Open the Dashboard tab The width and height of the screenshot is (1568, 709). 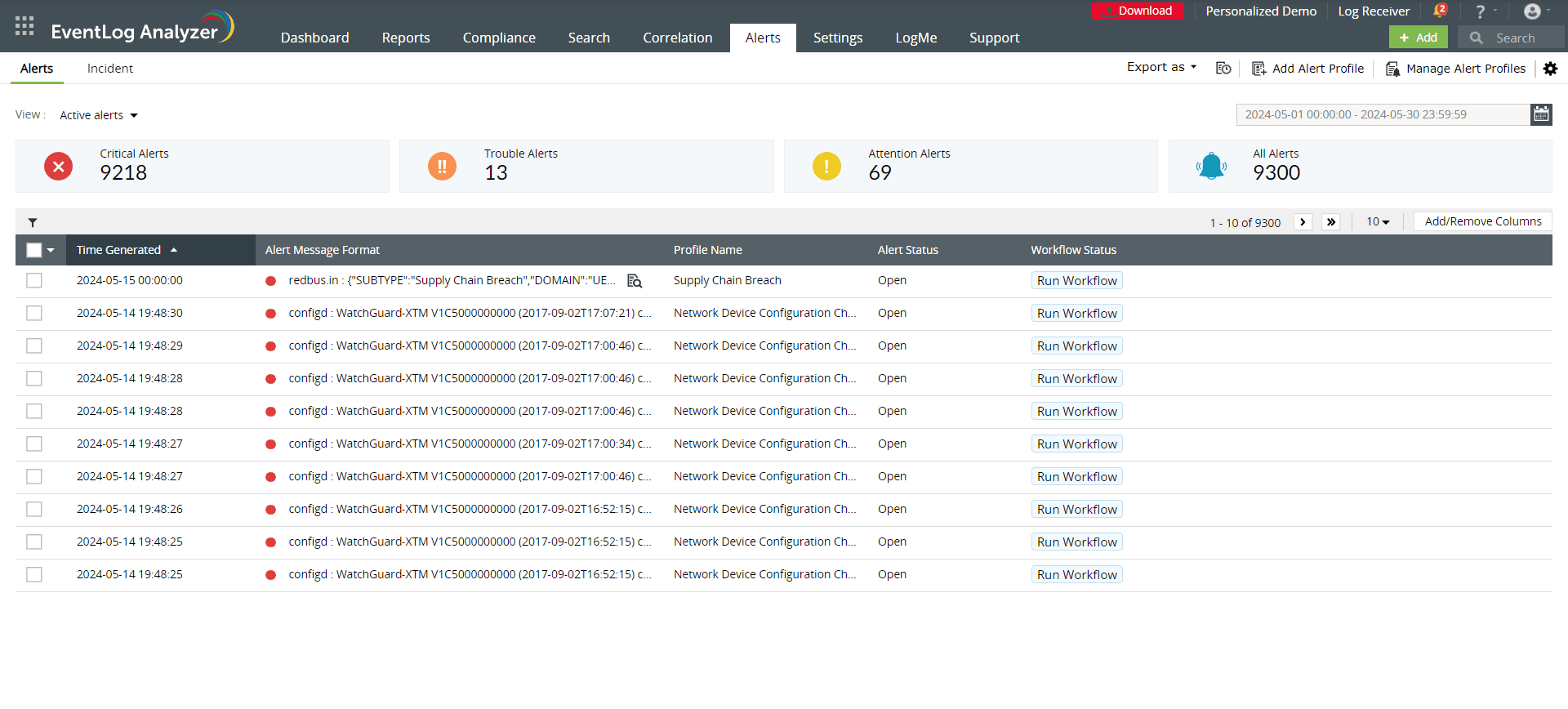pos(314,38)
